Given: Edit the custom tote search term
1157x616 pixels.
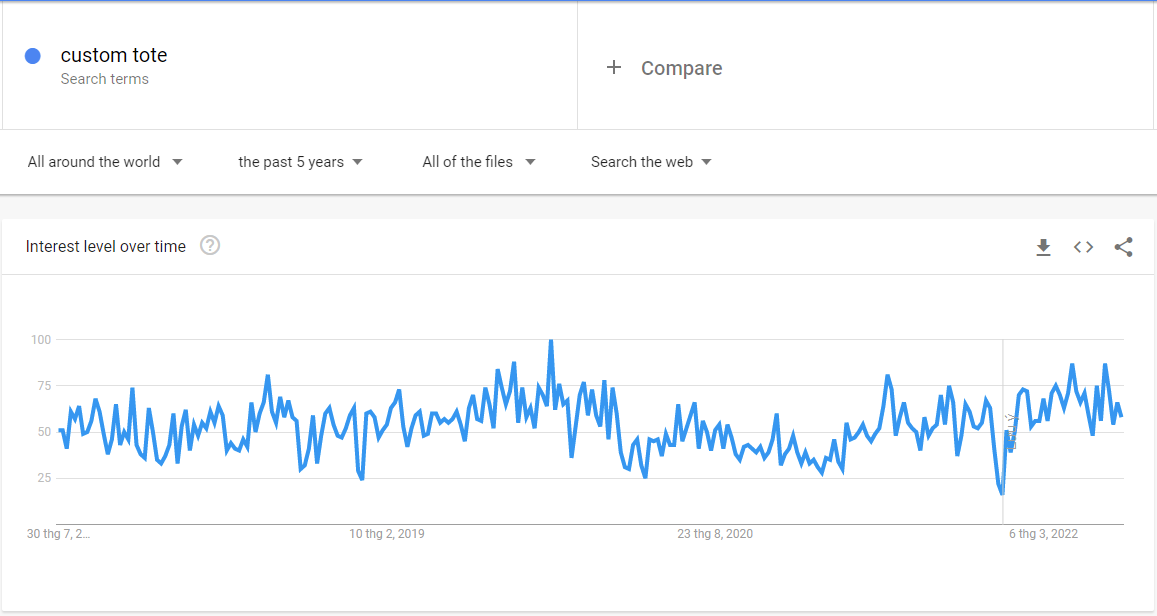Looking at the screenshot, I should coord(114,55).
